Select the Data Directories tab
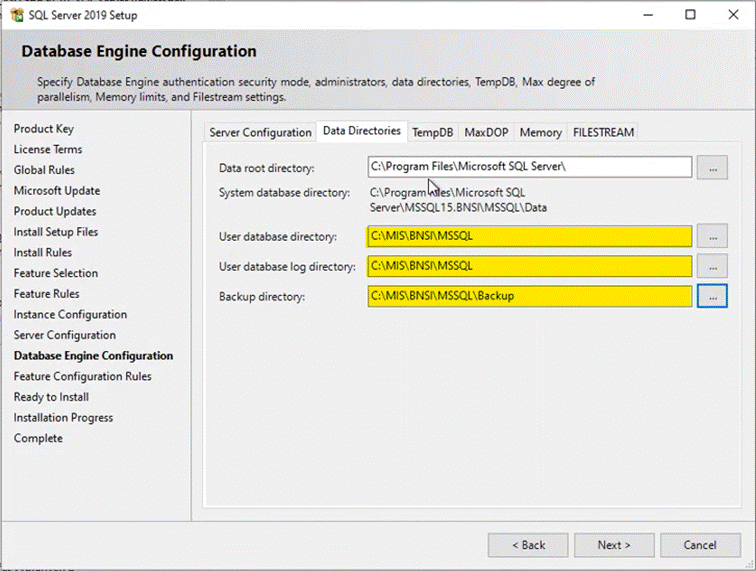 [362, 131]
